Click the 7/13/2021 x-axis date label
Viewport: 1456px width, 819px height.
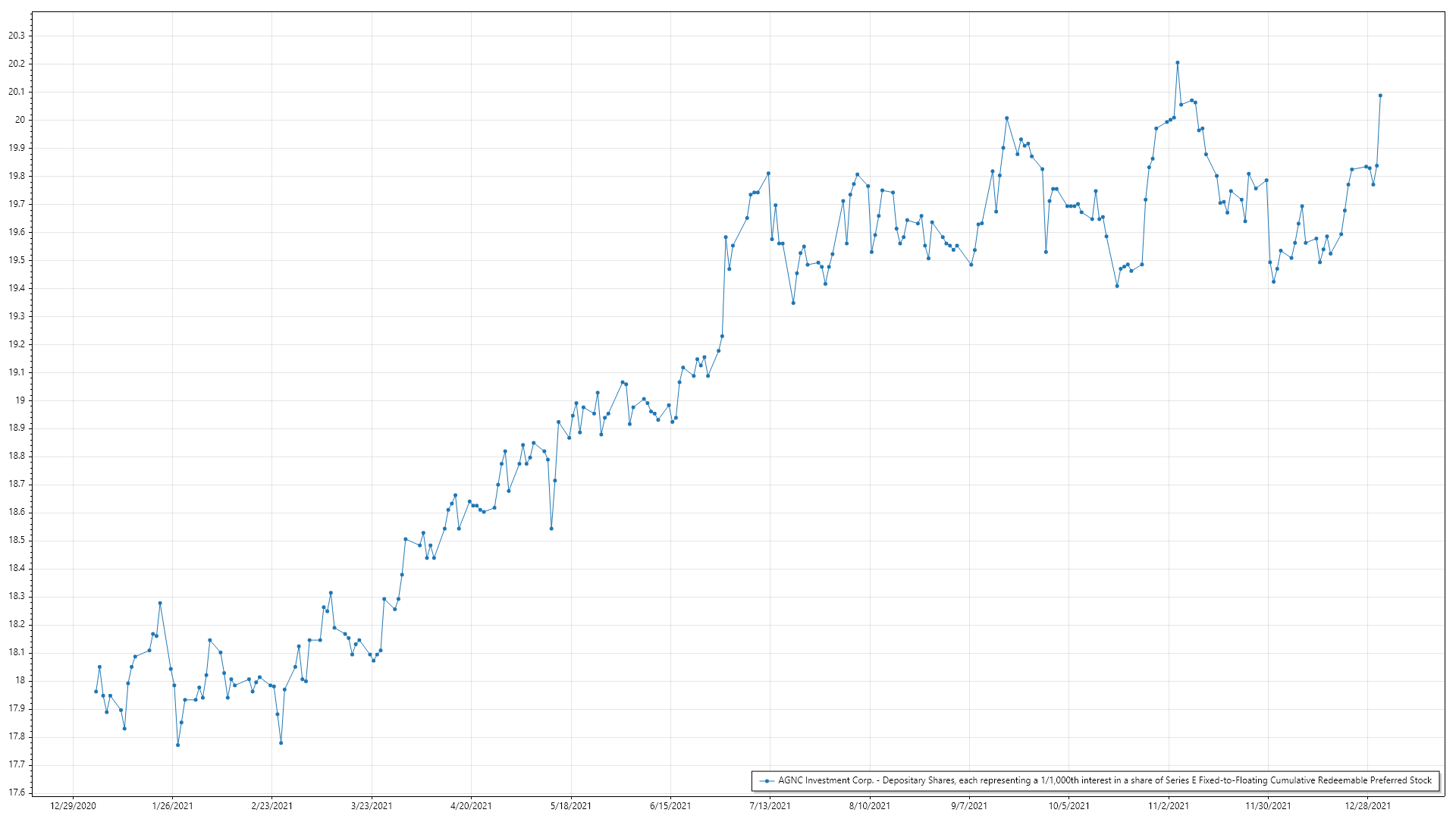coord(770,805)
